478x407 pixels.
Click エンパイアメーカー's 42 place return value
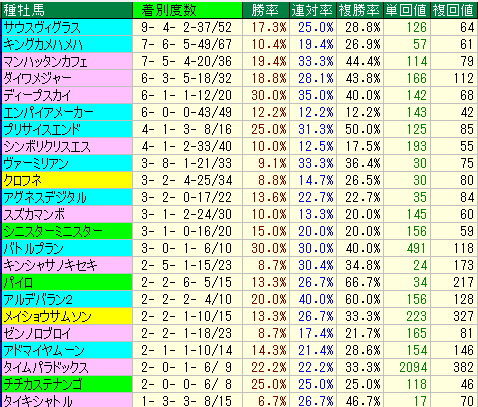467,112
